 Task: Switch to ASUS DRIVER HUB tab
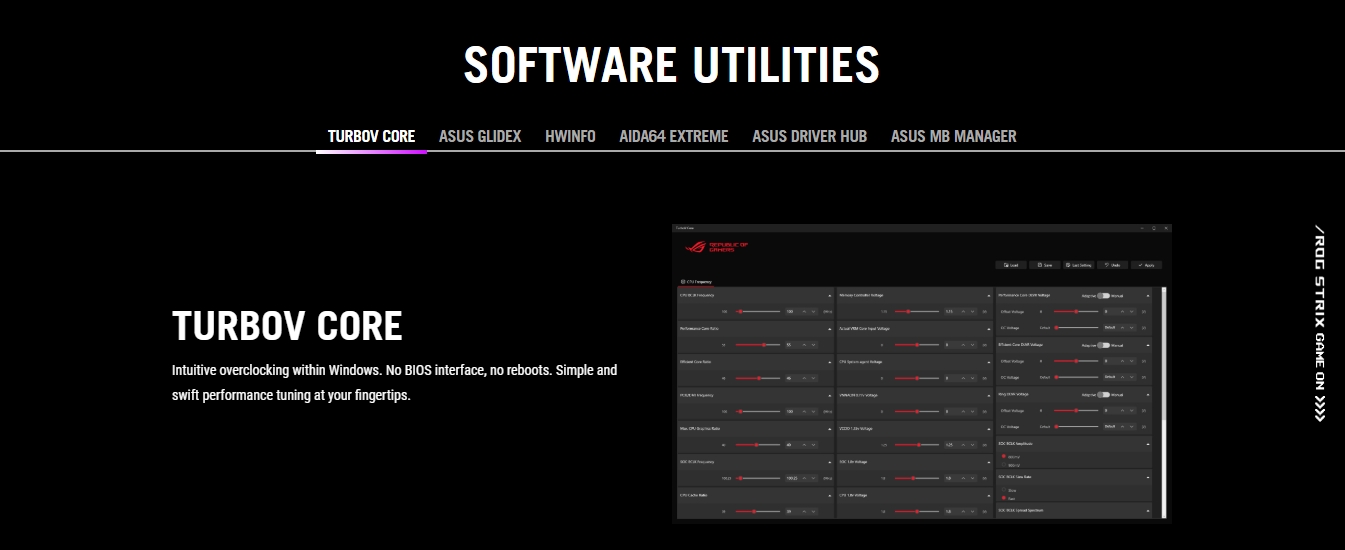(x=810, y=136)
